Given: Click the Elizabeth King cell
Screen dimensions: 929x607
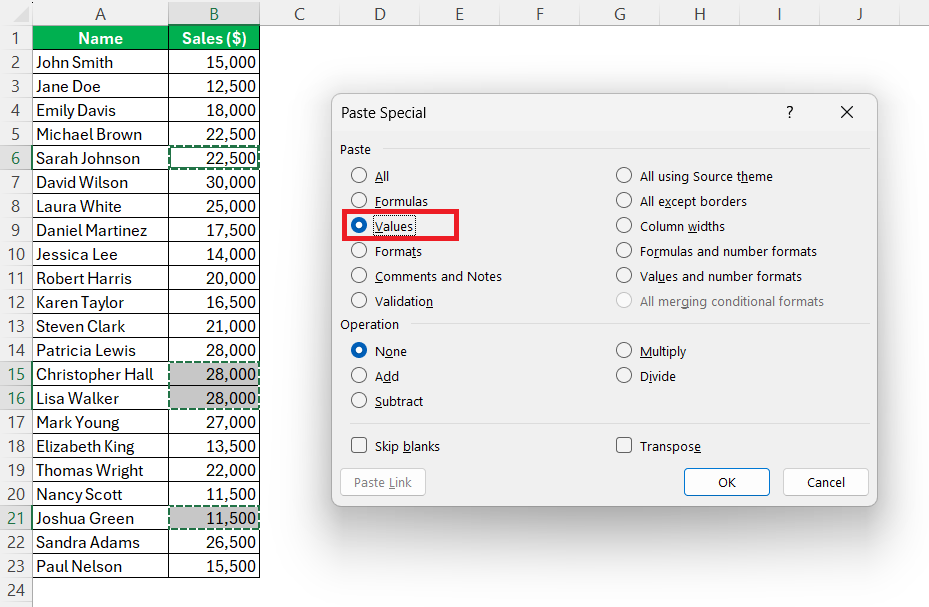Looking at the screenshot, I should [100, 446].
